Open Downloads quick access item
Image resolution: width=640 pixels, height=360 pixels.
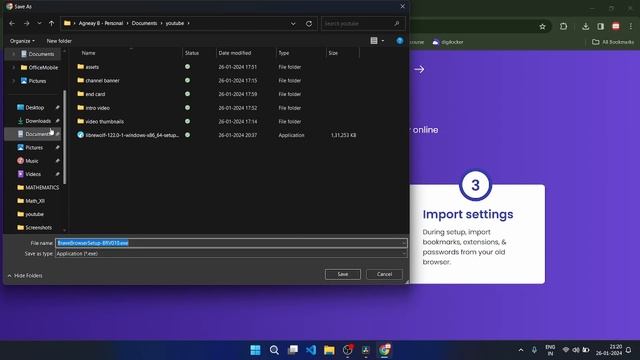coord(38,121)
